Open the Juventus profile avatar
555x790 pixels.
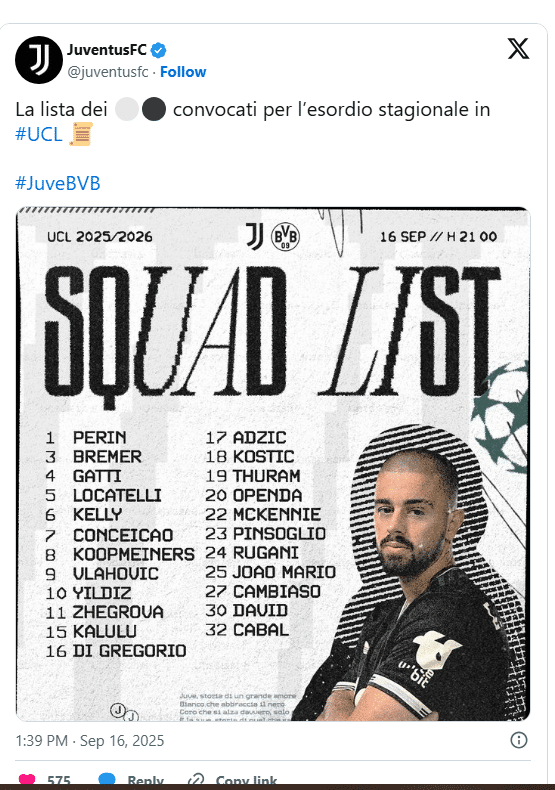click(x=39, y=59)
